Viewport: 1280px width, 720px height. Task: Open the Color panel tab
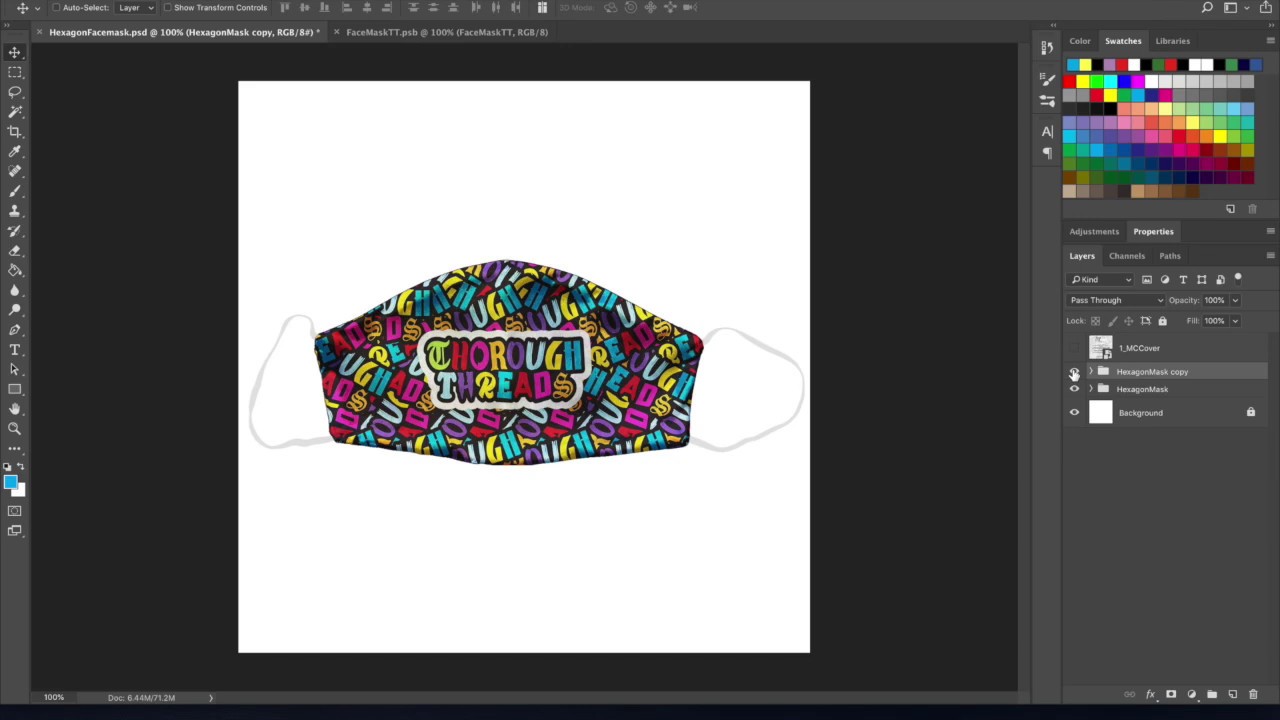pyautogui.click(x=1080, y=41)
